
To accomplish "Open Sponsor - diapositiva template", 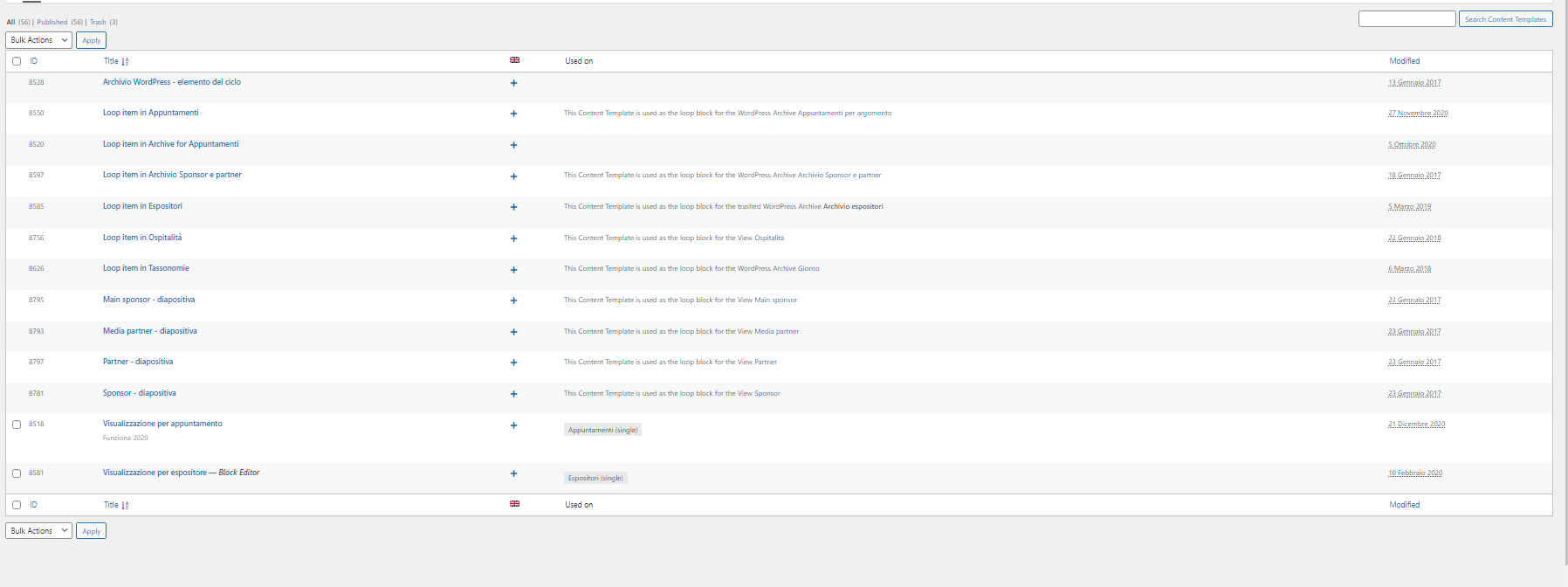I will point(140,393).
